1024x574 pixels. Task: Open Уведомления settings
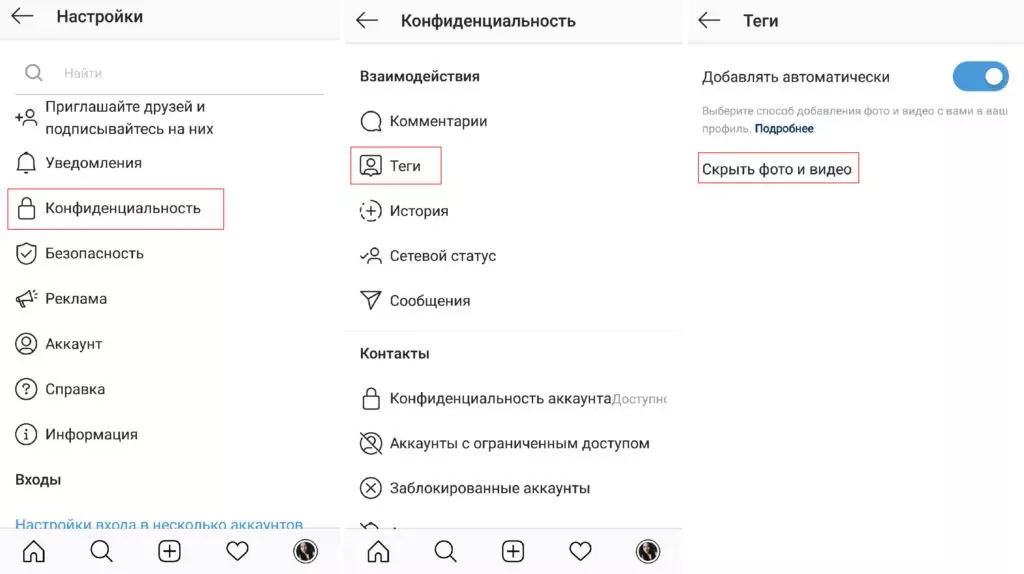[x=93, y=163]
